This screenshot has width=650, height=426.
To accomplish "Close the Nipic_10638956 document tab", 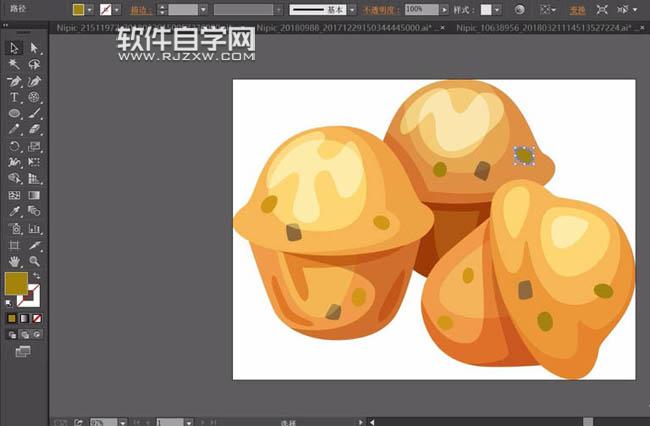I will (643, 28).
